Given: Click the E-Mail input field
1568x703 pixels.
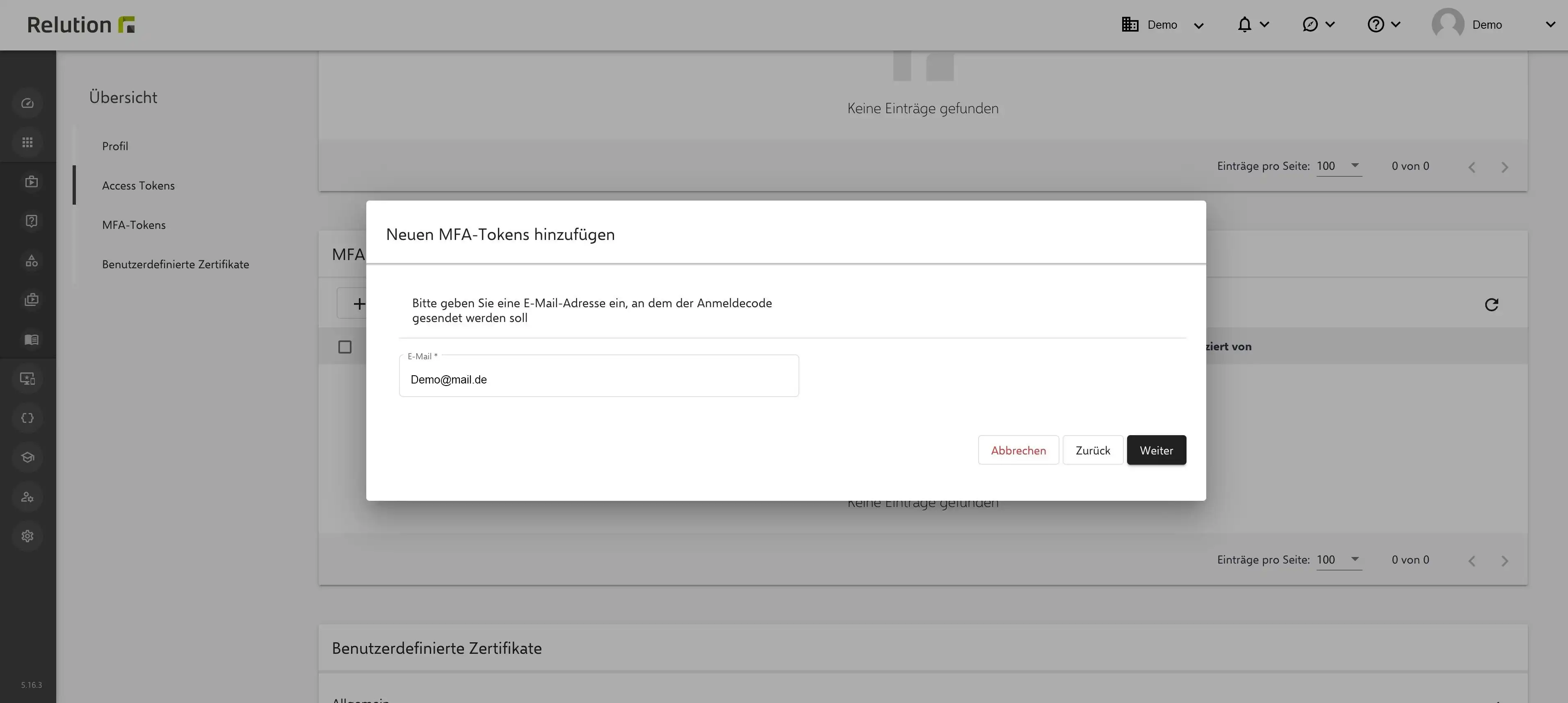Looking at the screenshot, I should [599, 376].
